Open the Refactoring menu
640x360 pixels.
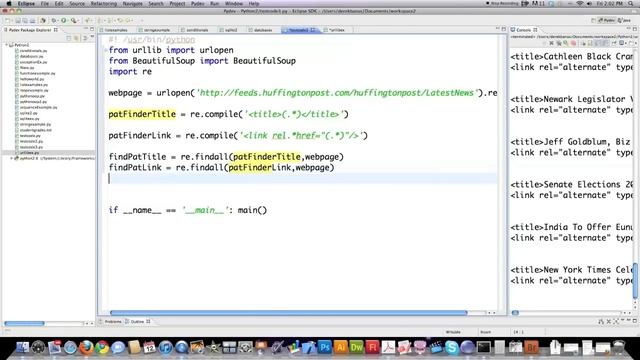point(103,3)
